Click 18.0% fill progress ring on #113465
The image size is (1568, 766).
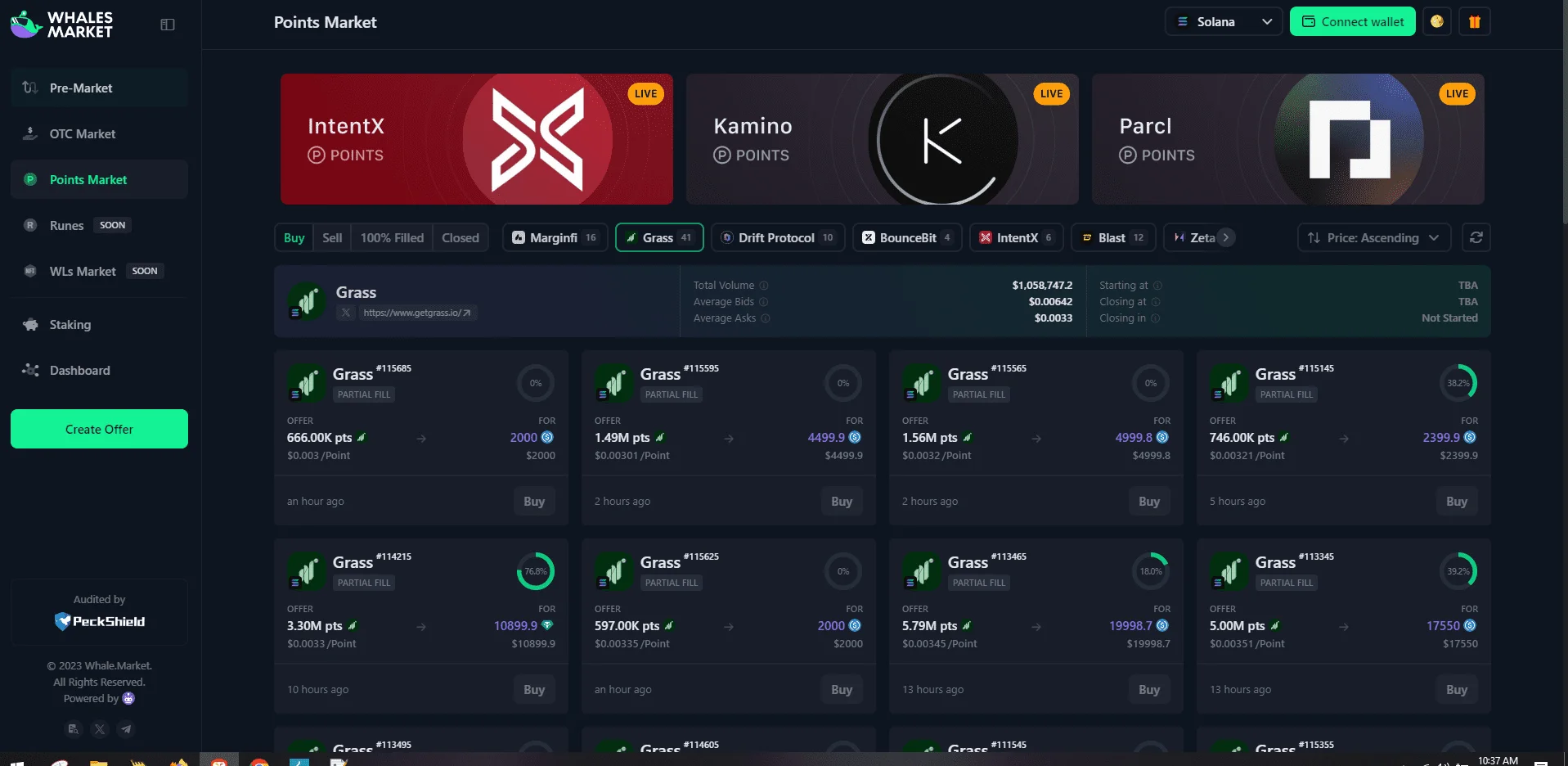click(1151, 571)
